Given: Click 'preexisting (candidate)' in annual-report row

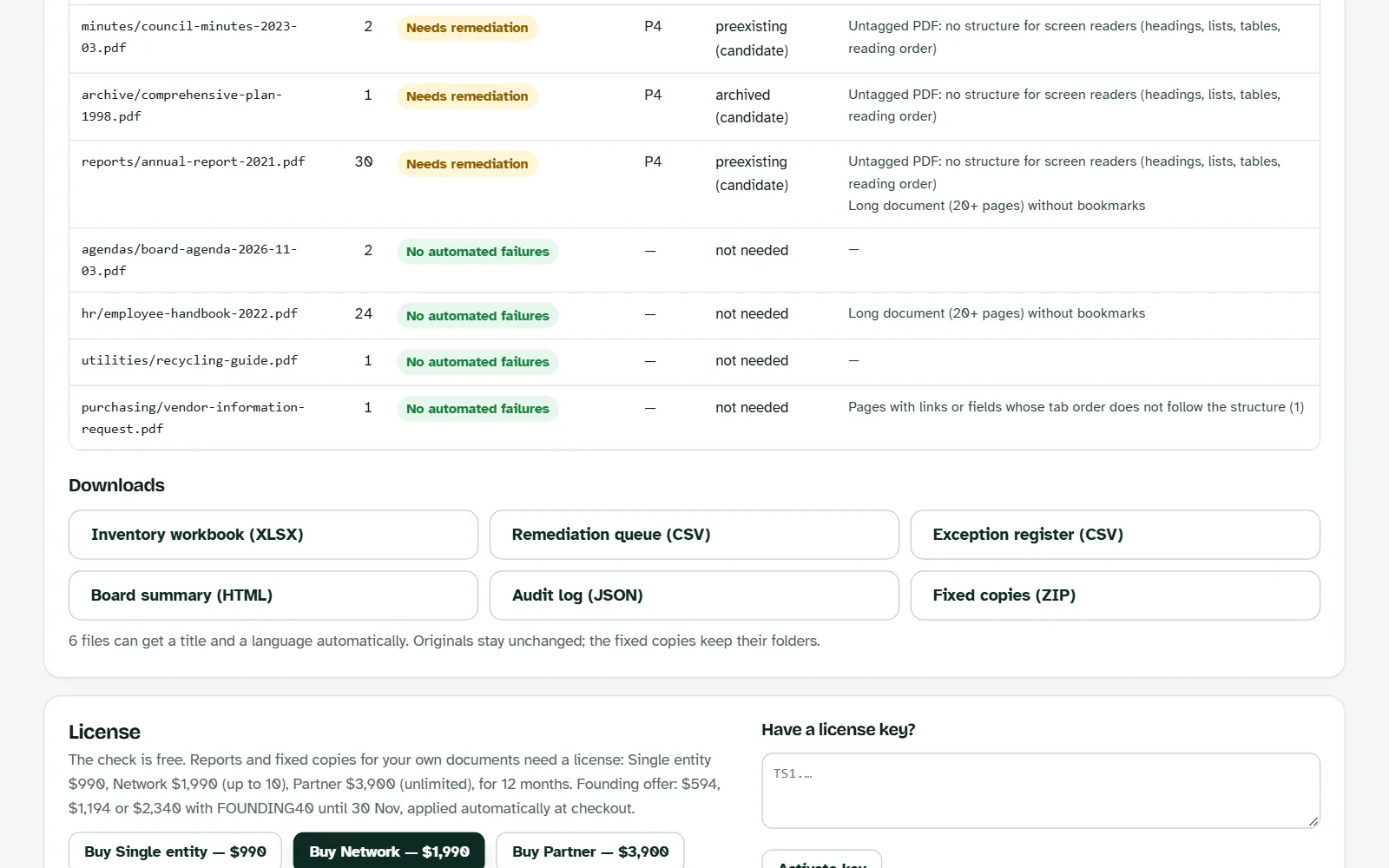Looking at the screenshot, I should coord(752,174).
